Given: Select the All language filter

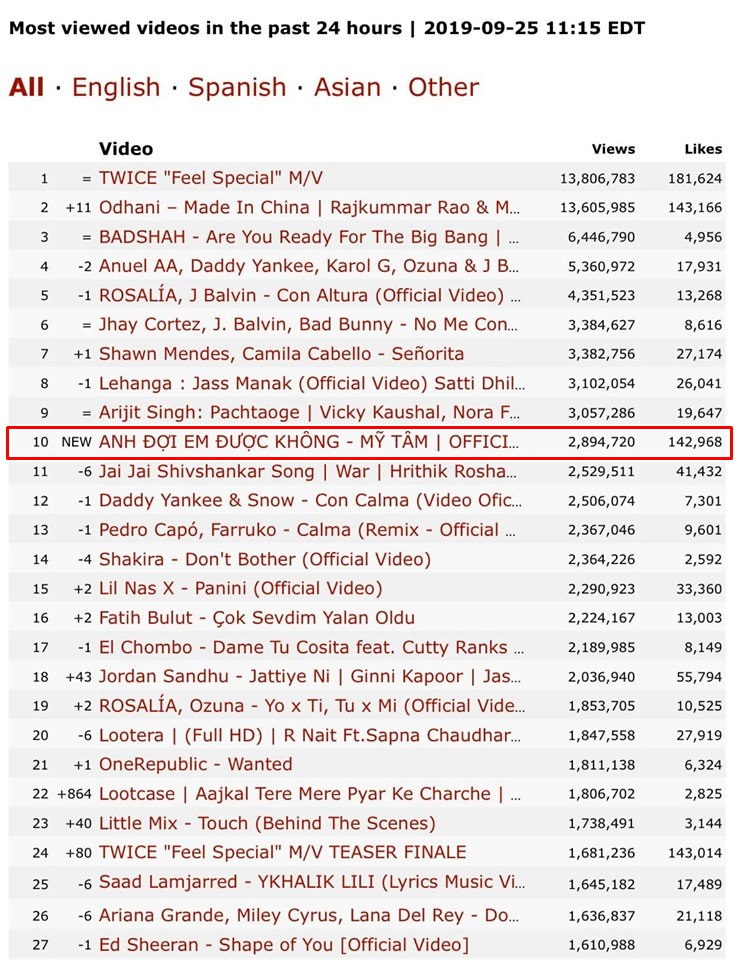Looking at the screenshot, I should pos(26,87).
